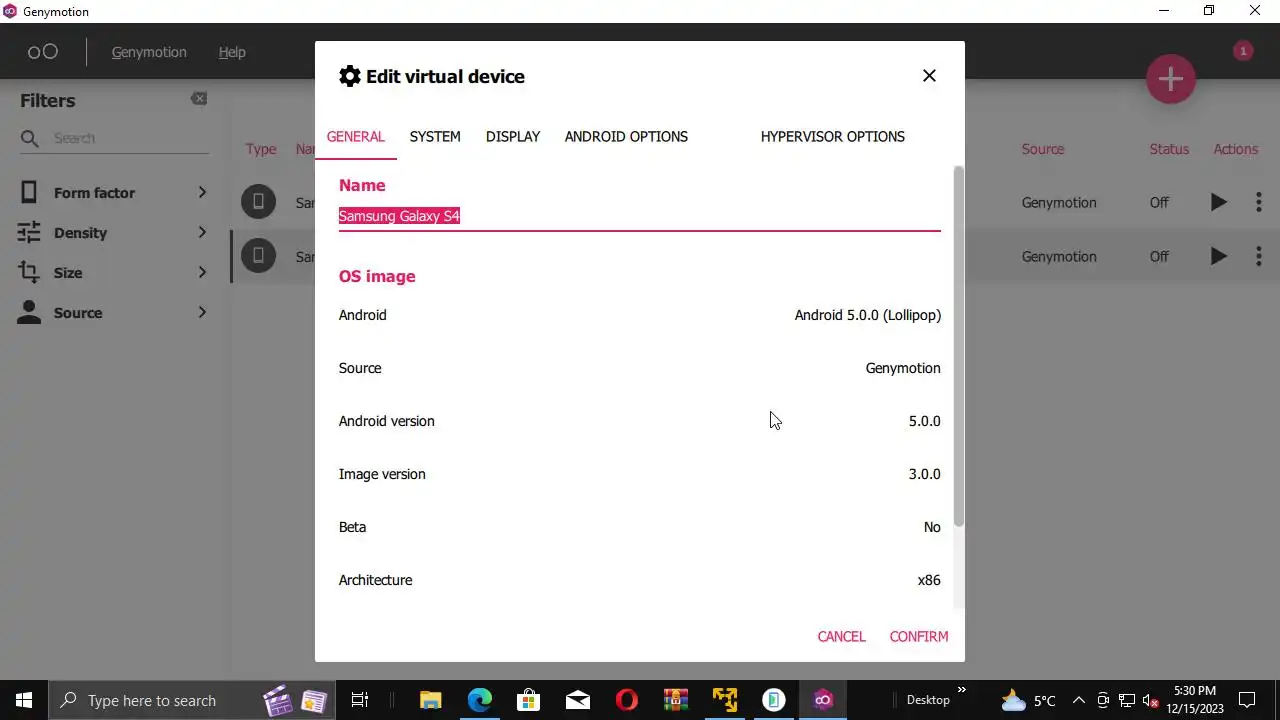Screen dimensions: 1280x720
Task: Click the filter Search field
Action: 130,138
